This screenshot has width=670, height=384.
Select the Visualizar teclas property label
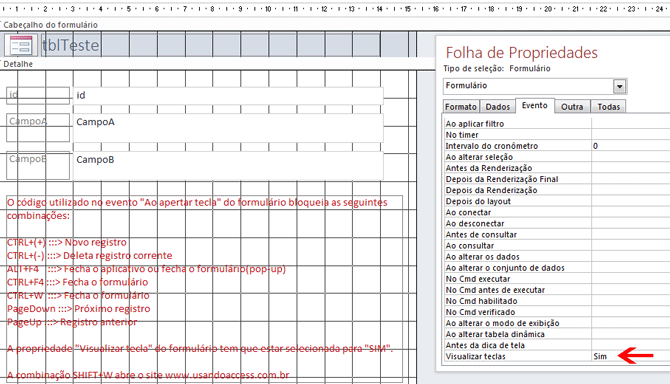pos(475,356)
